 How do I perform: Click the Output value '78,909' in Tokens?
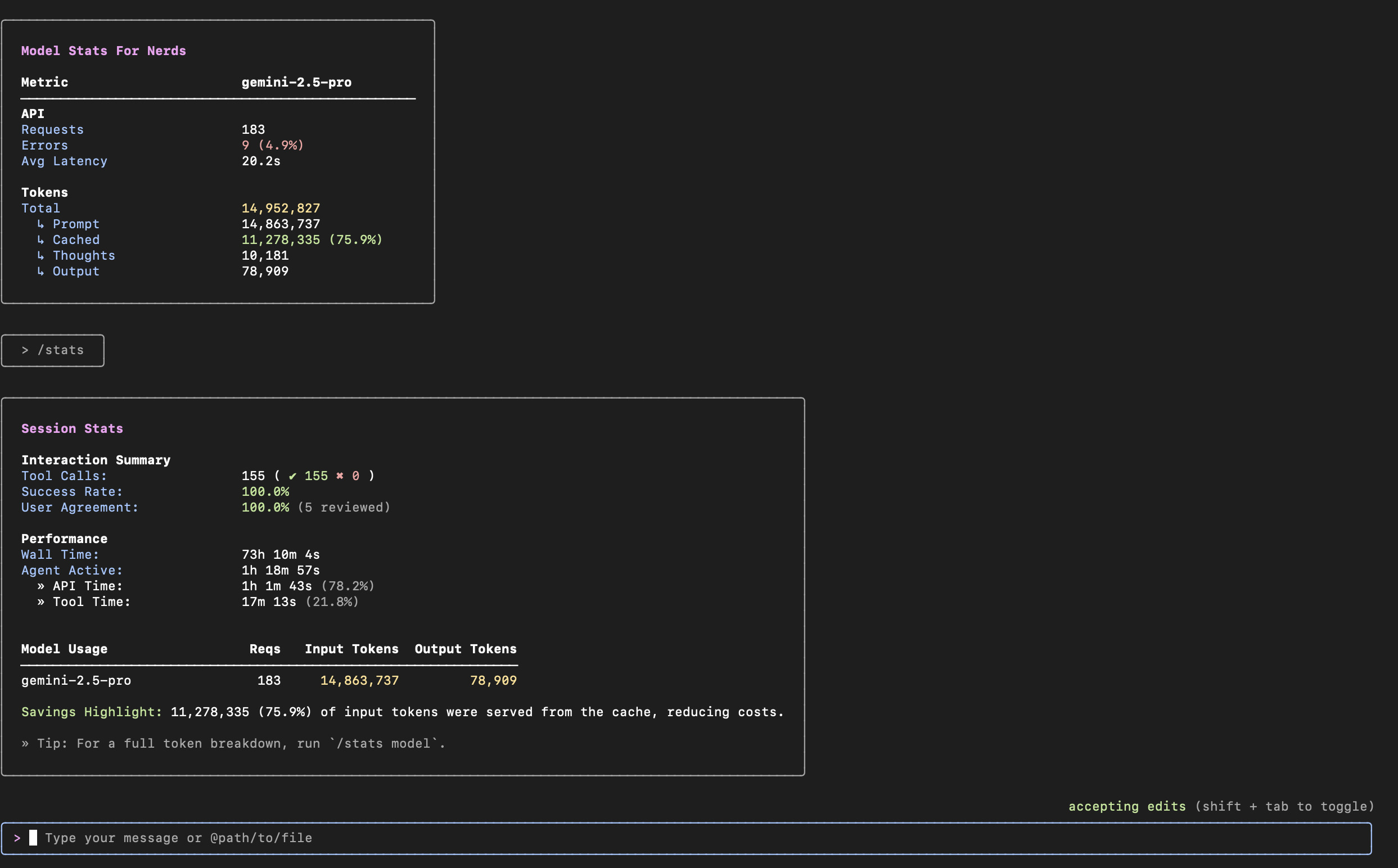265,272
